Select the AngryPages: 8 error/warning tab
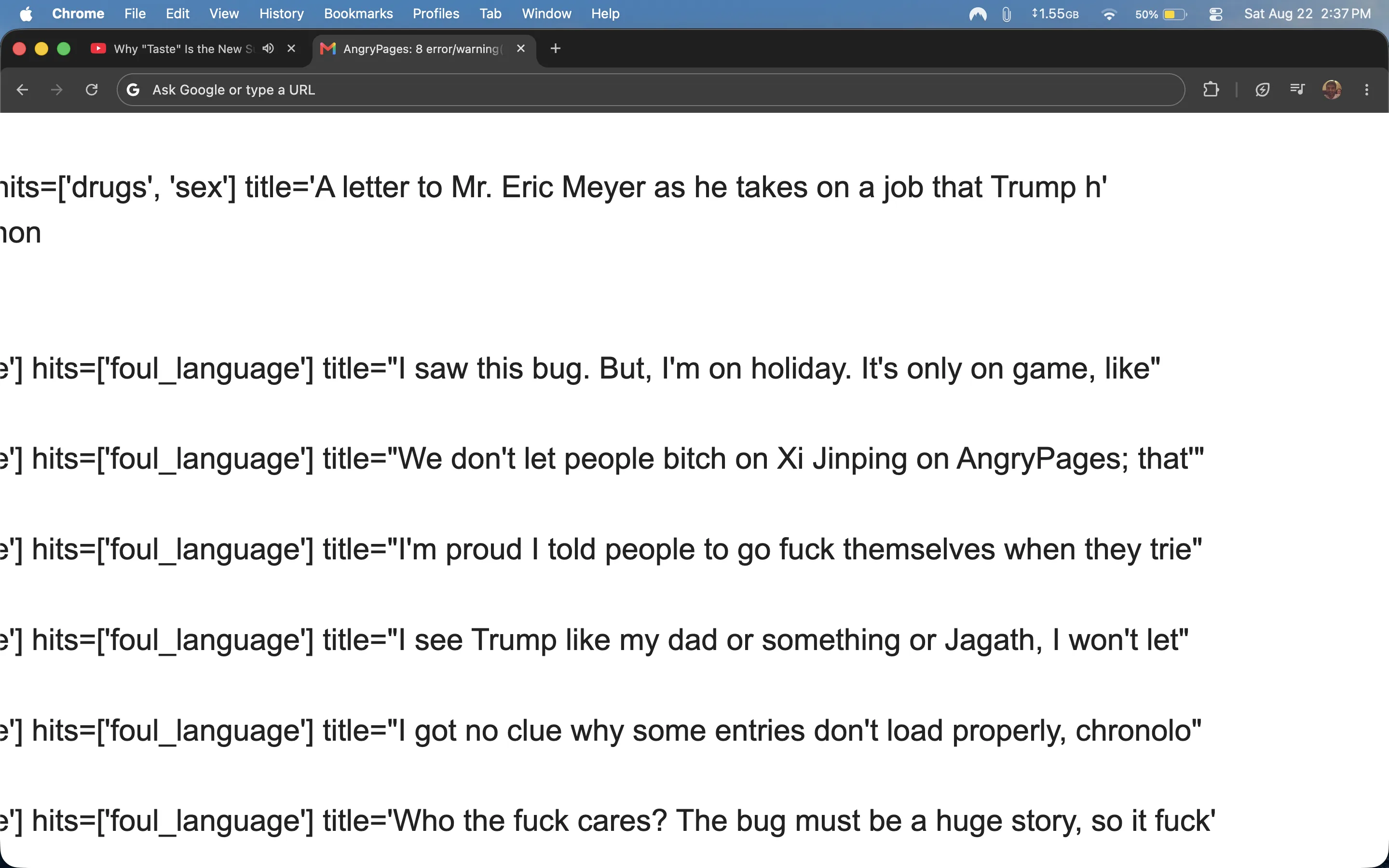The image size is (1389, 868). click(423, 49)
